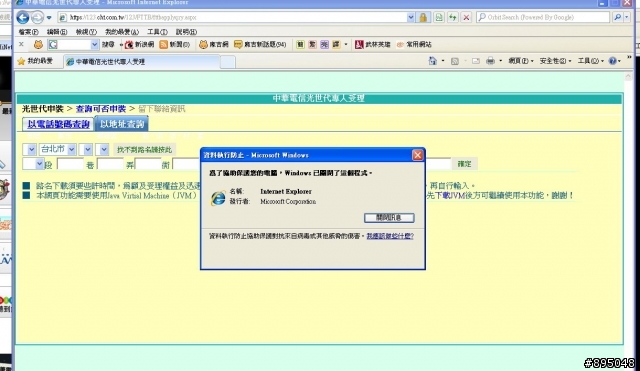Screen dimensions: 640x371
Task: Expand the address bar URL history dropdown
Action: tap(411, 17)
